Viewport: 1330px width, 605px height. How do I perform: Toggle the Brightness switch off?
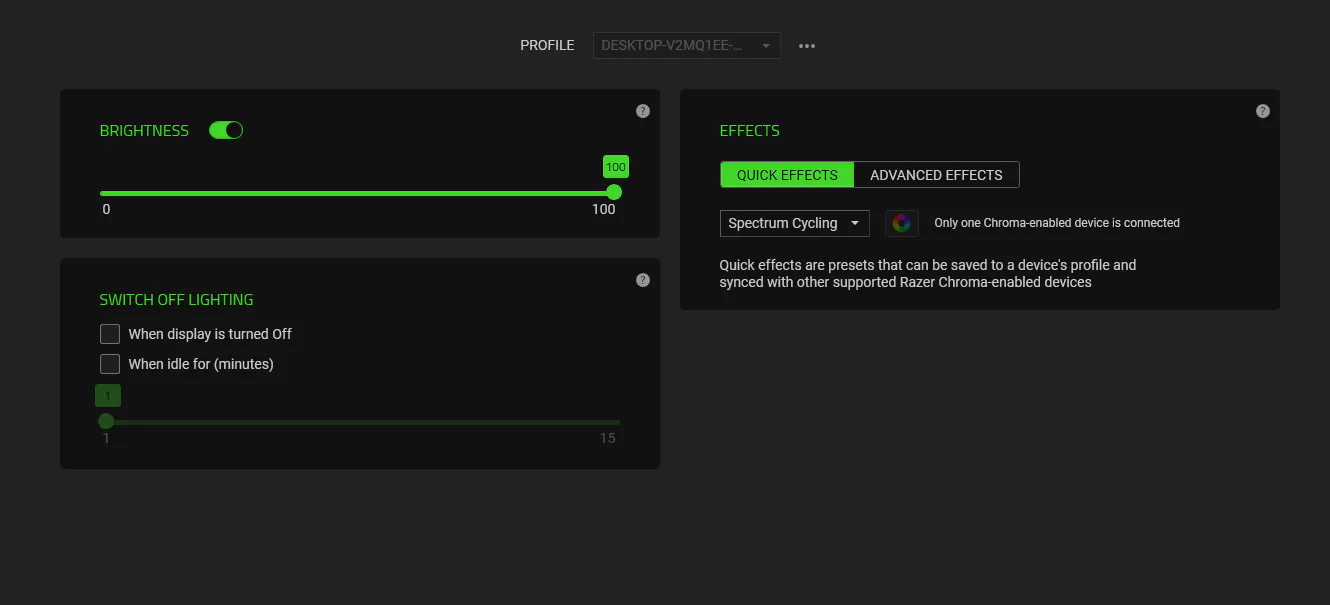(x=226, y=130)
